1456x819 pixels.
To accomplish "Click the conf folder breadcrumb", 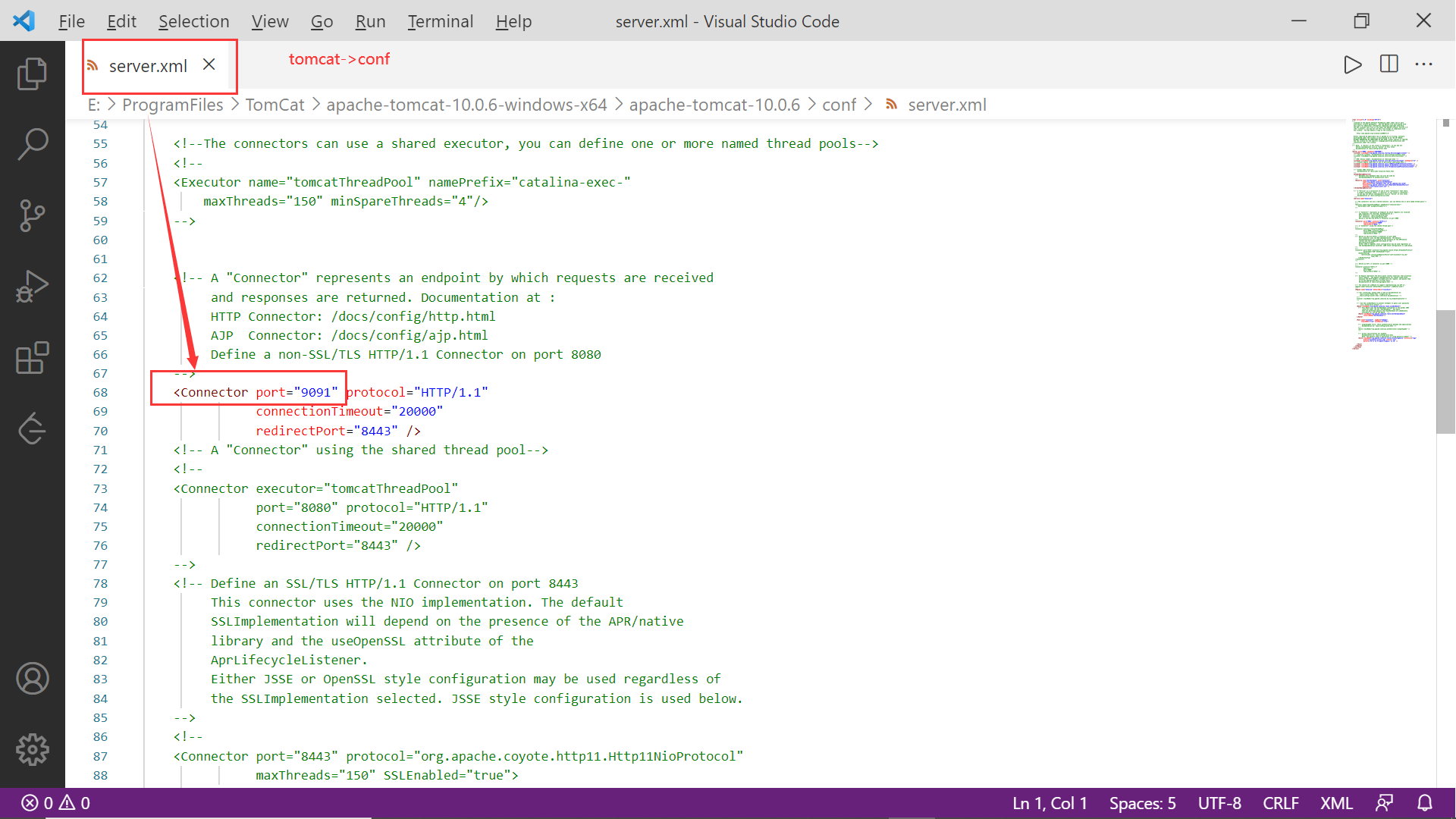I will 839,105.
